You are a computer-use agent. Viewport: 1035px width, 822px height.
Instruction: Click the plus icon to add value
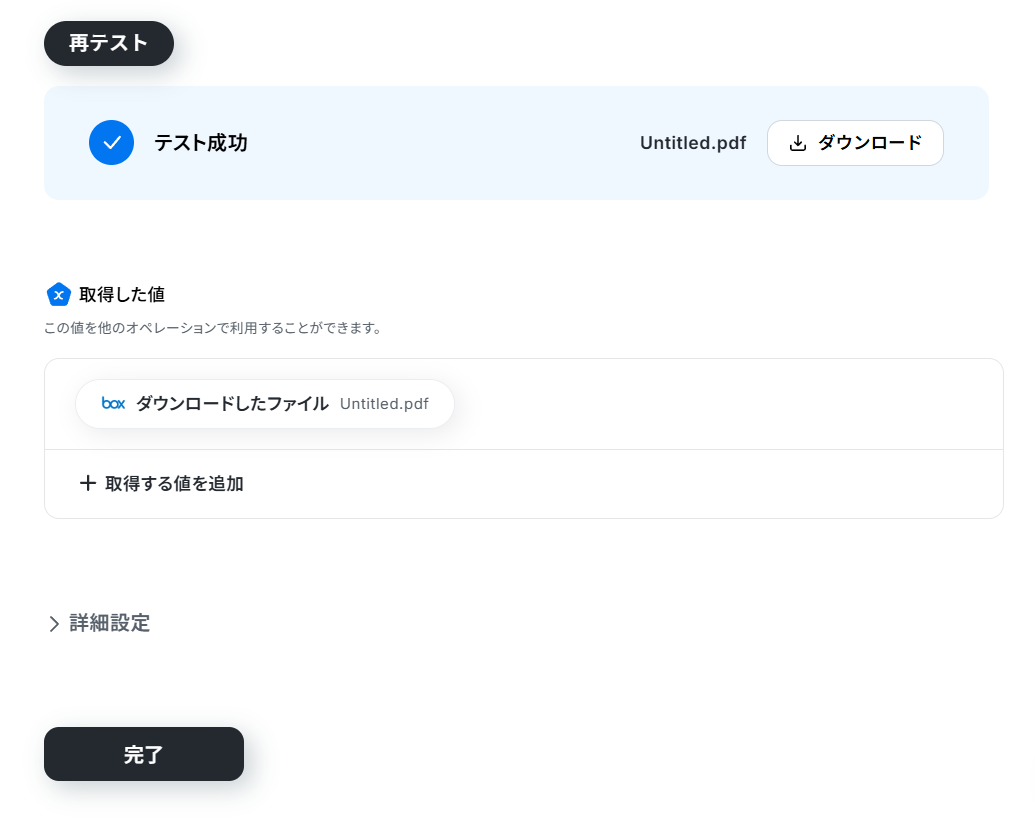click(88, 483)
